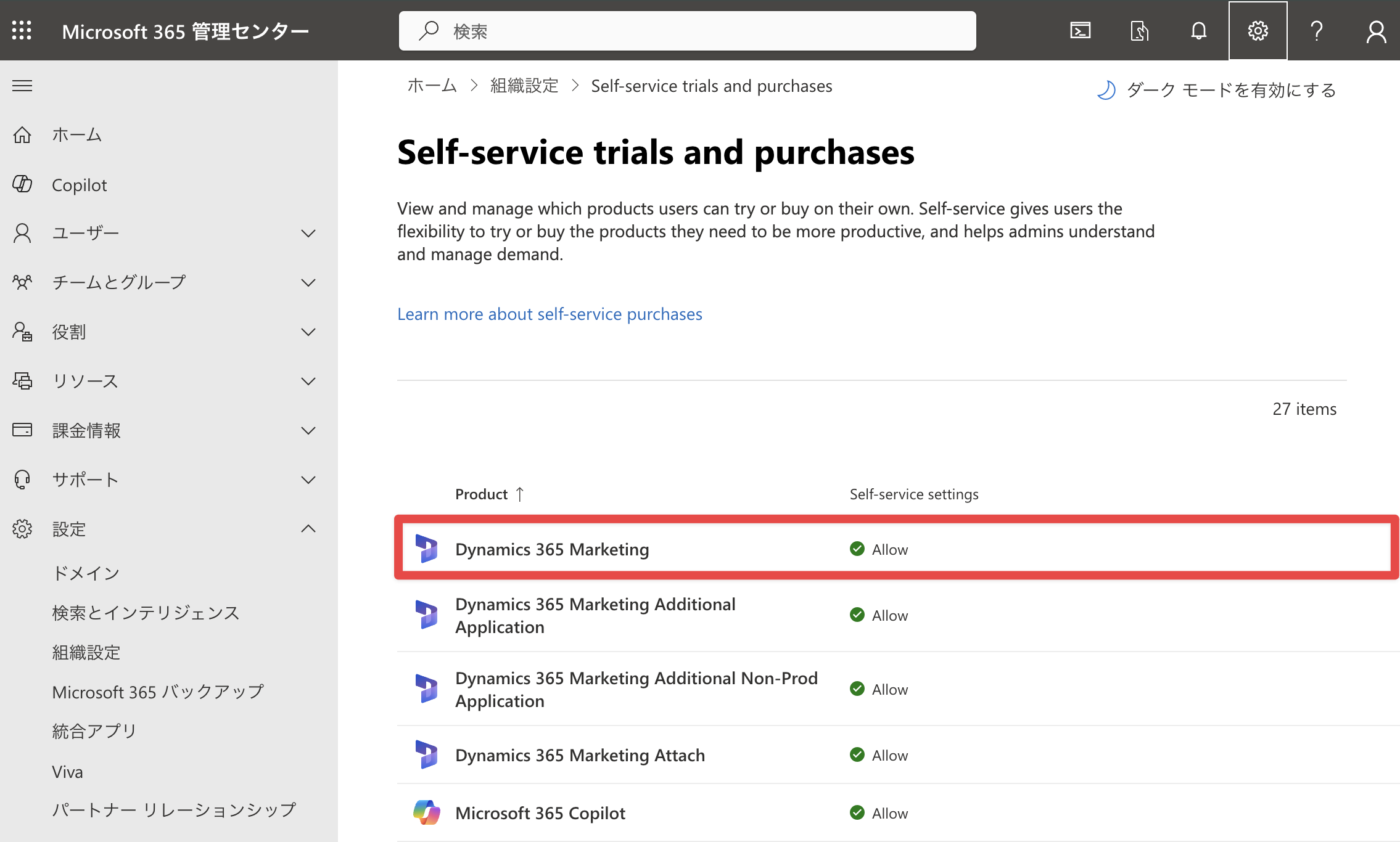Go to 組織設定 breadcrumb link
Screen dimensions: 1400x842
(524, 86)
